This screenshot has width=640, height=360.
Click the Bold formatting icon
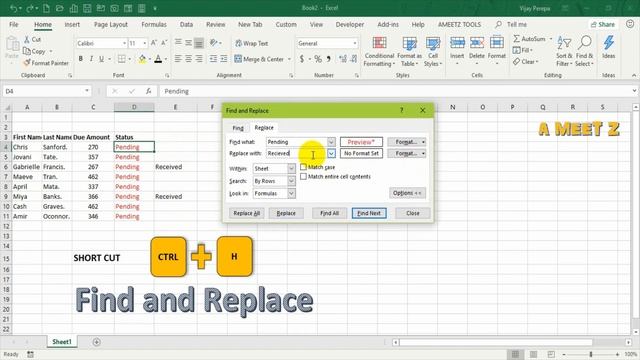81,59
